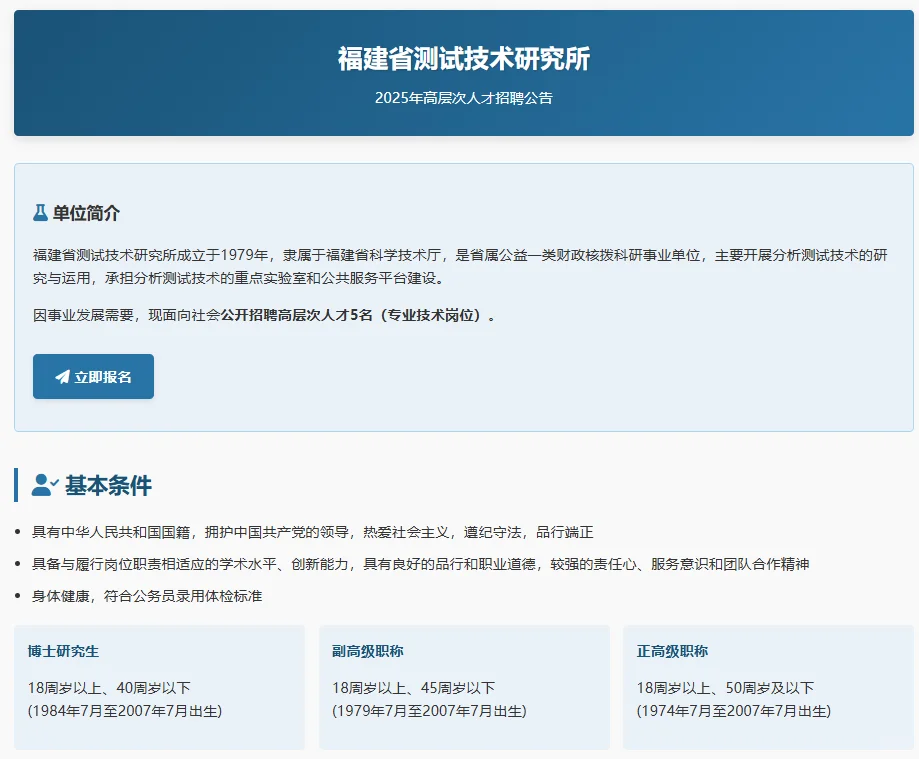This screenshot has height=759, width=919.
Task: Click the bullet about 学术水平、创新能力
Action: pyautogui.click(x=420, y=564)
